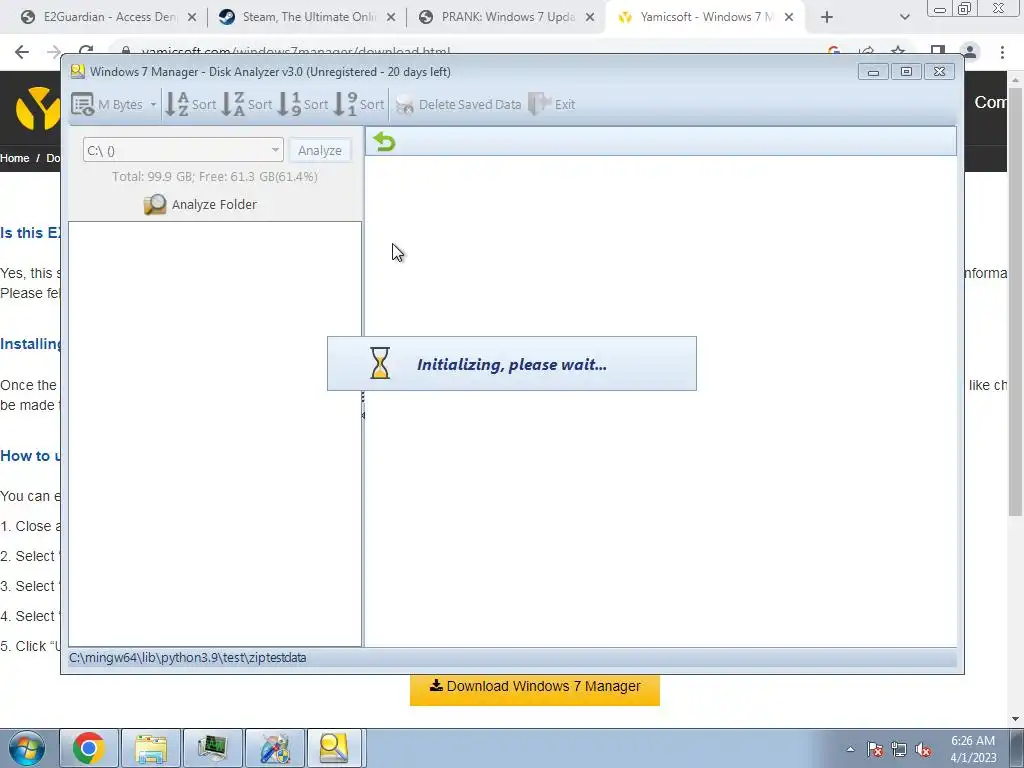The image size is (1024, 768).
Task: Click the monitor app taskbar icon
Action: click(212, 748)
